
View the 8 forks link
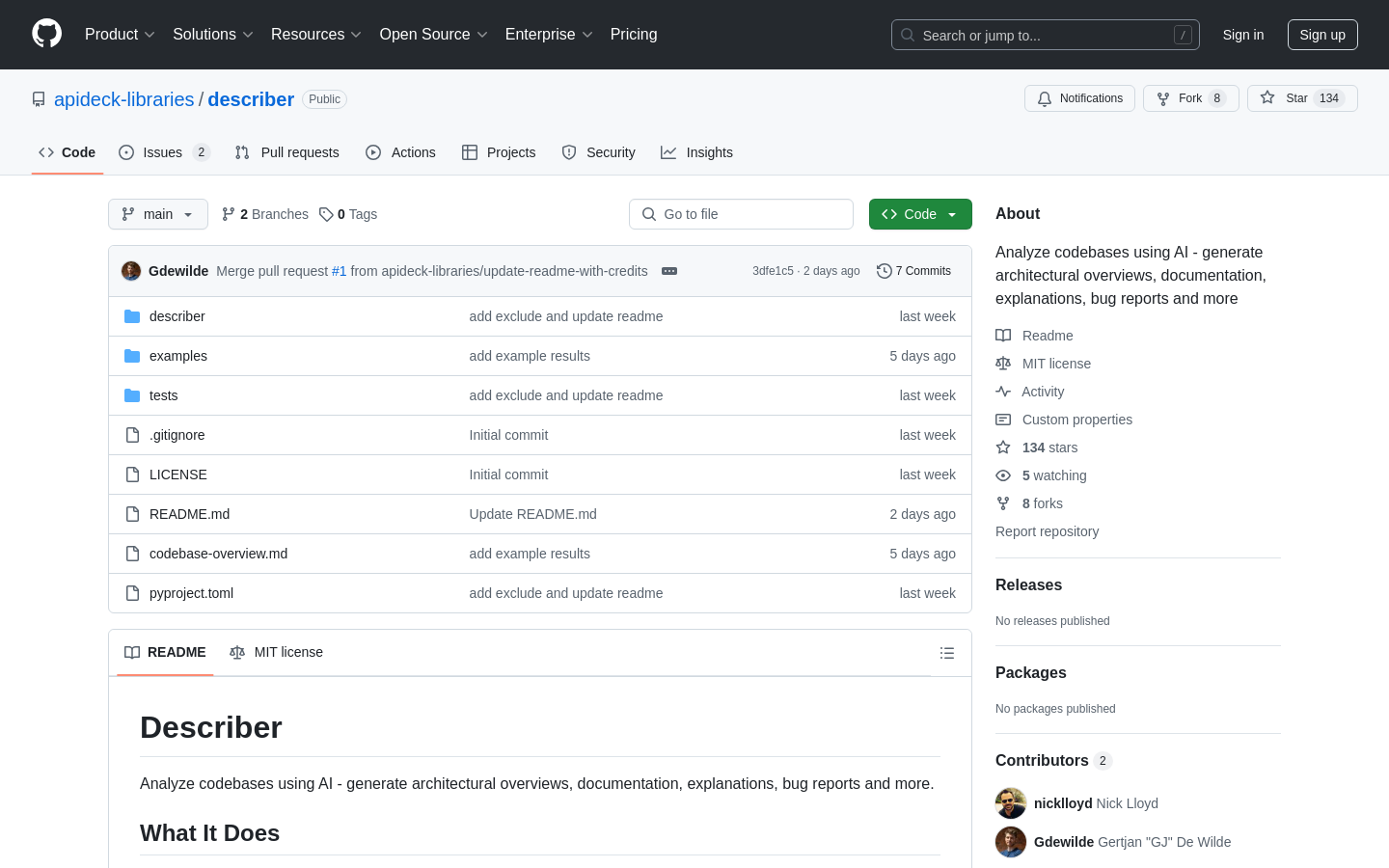tap(1029, 503)
